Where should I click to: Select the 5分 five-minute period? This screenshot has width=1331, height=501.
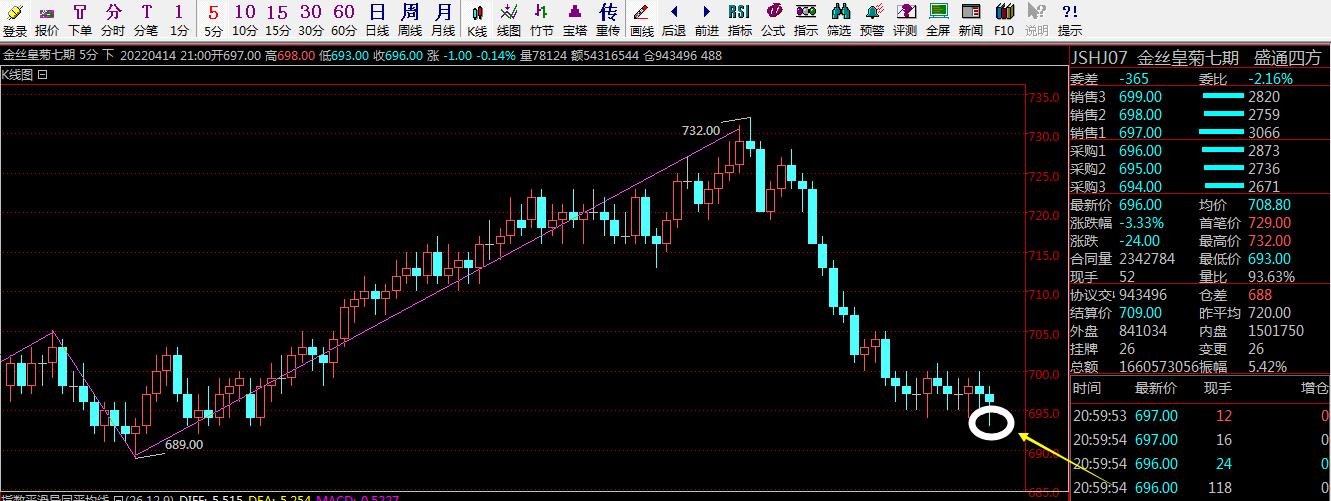(213, 19)
